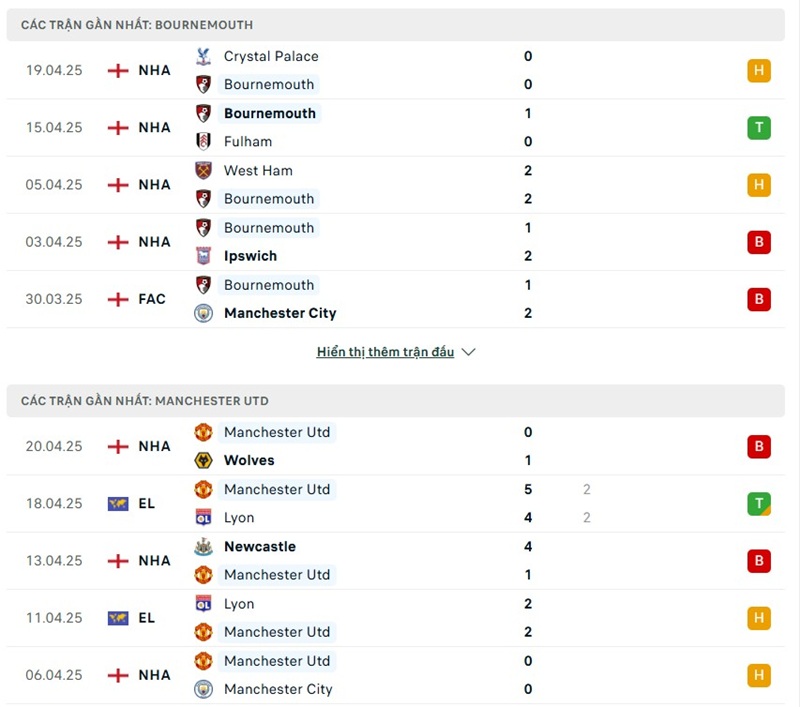Click the Crystal Palace club crest icon
The height and width of the screenshot is (707, 800).
pos(203,56)
